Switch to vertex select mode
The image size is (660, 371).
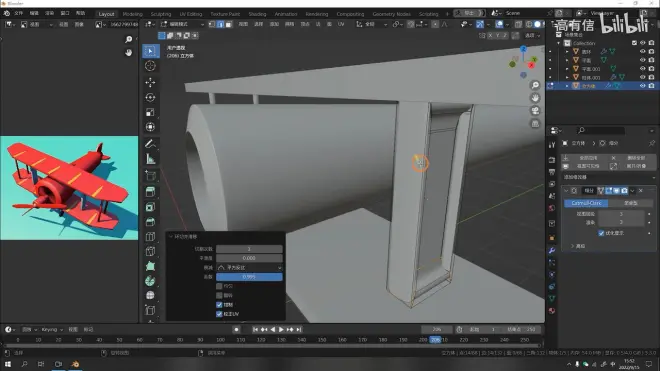[212, 24]
